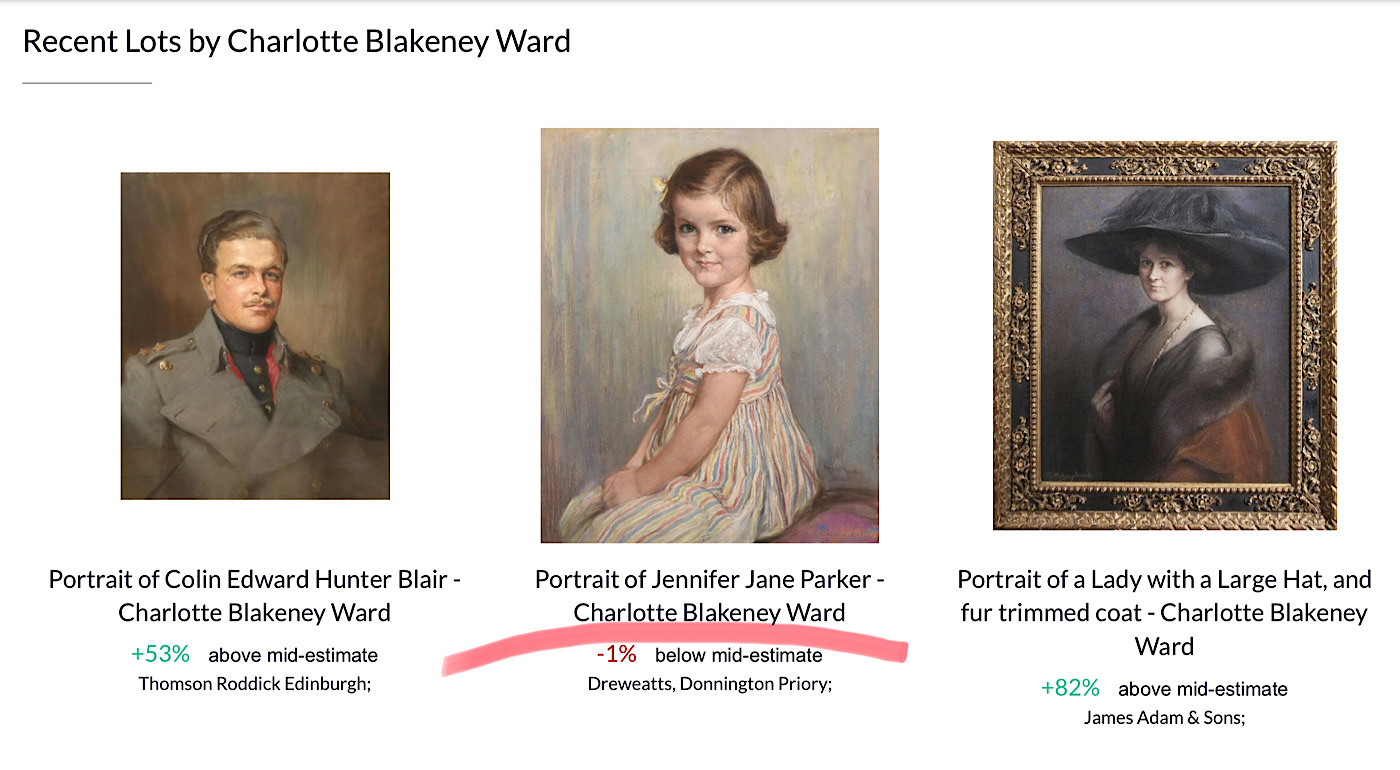Open the Colin Edward Hunter Blair portrait image
This screenshot has width=1400, height=770.
click(x=255, y=335)
